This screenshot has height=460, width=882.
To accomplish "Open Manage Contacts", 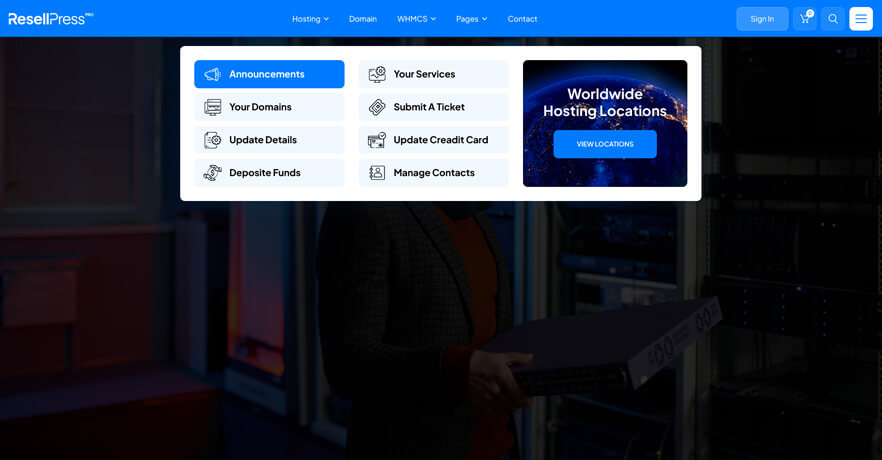I will point(434,173).
